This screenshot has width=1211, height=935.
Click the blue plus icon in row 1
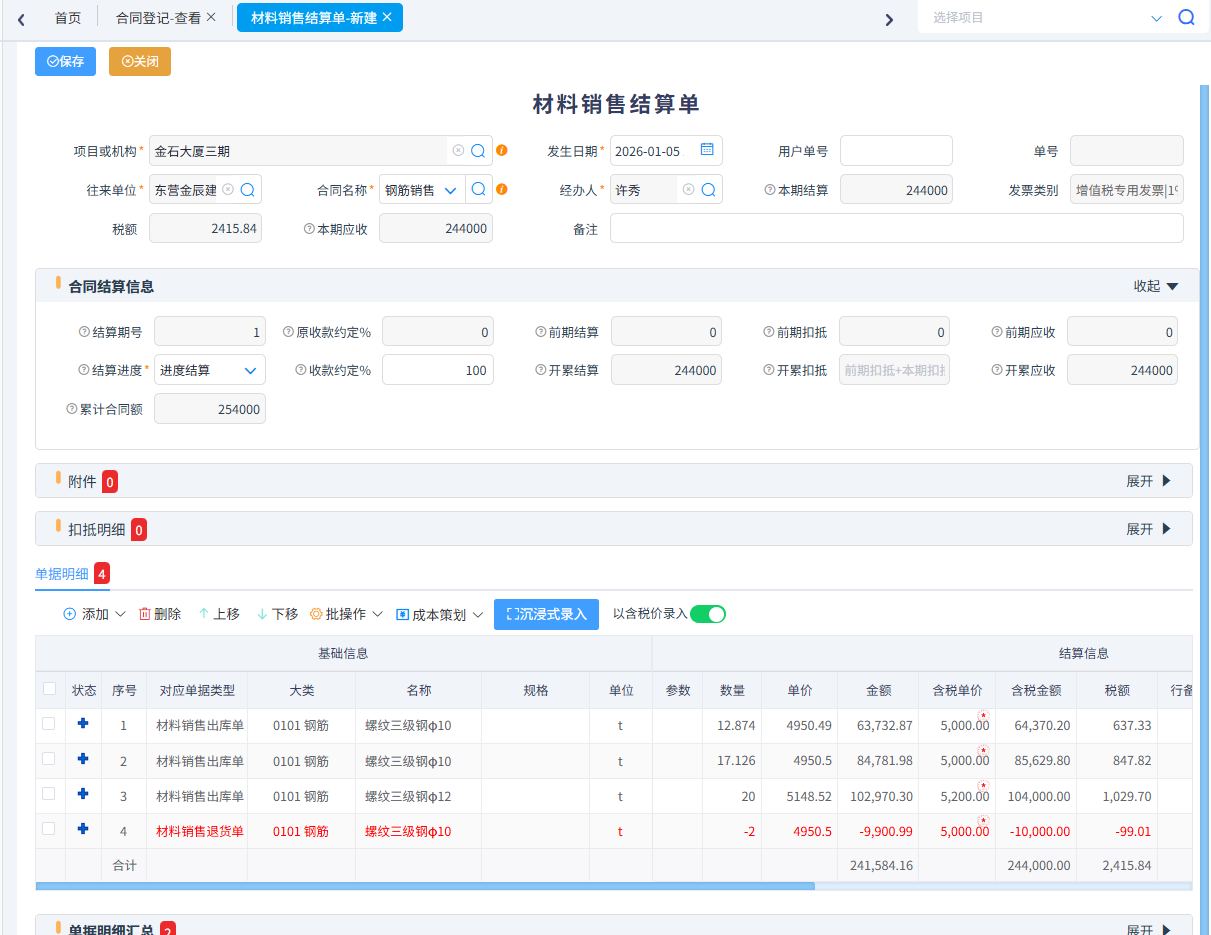click(83, 724)
